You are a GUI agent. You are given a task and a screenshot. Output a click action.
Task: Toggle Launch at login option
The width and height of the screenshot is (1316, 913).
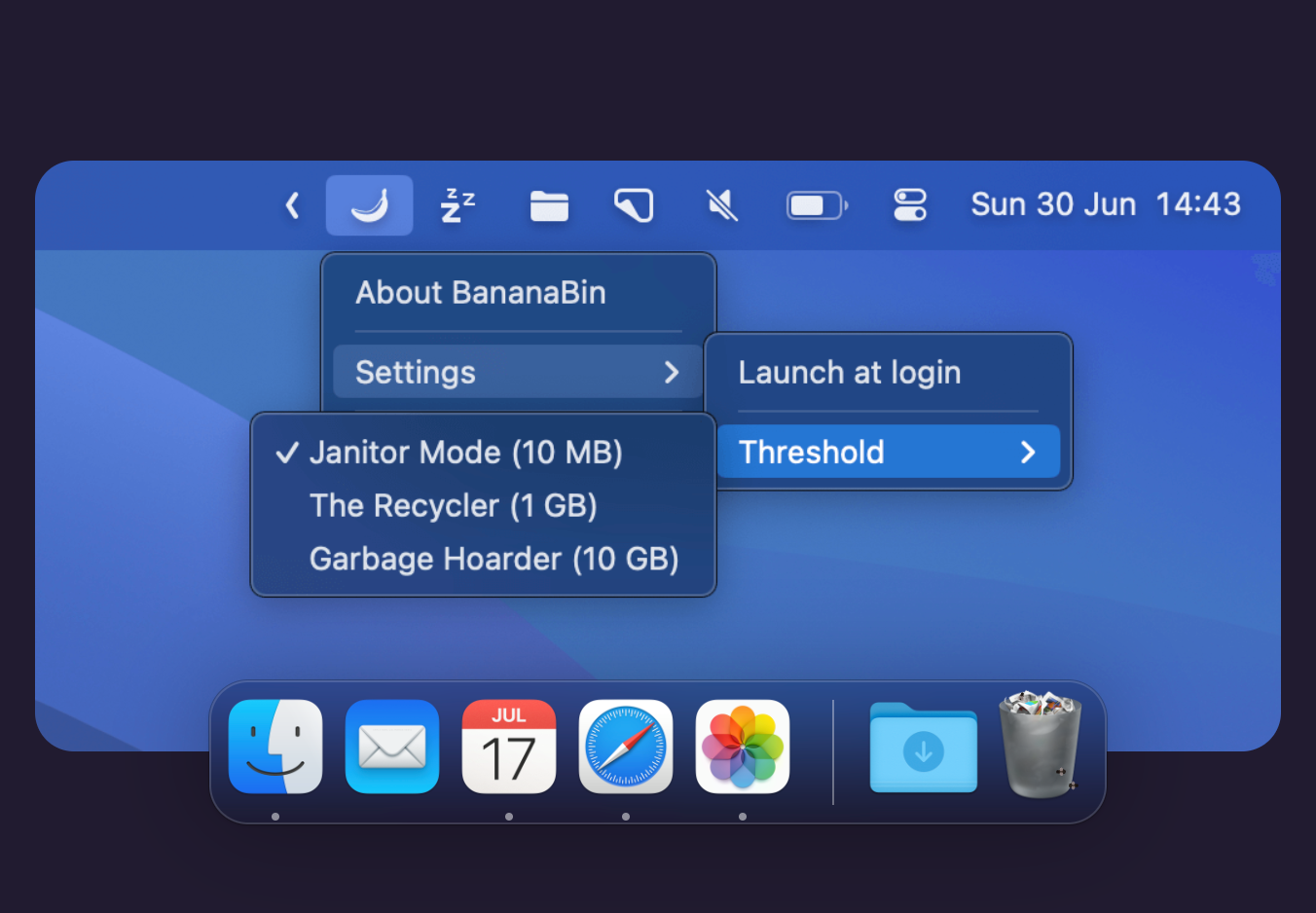[849, 373]
